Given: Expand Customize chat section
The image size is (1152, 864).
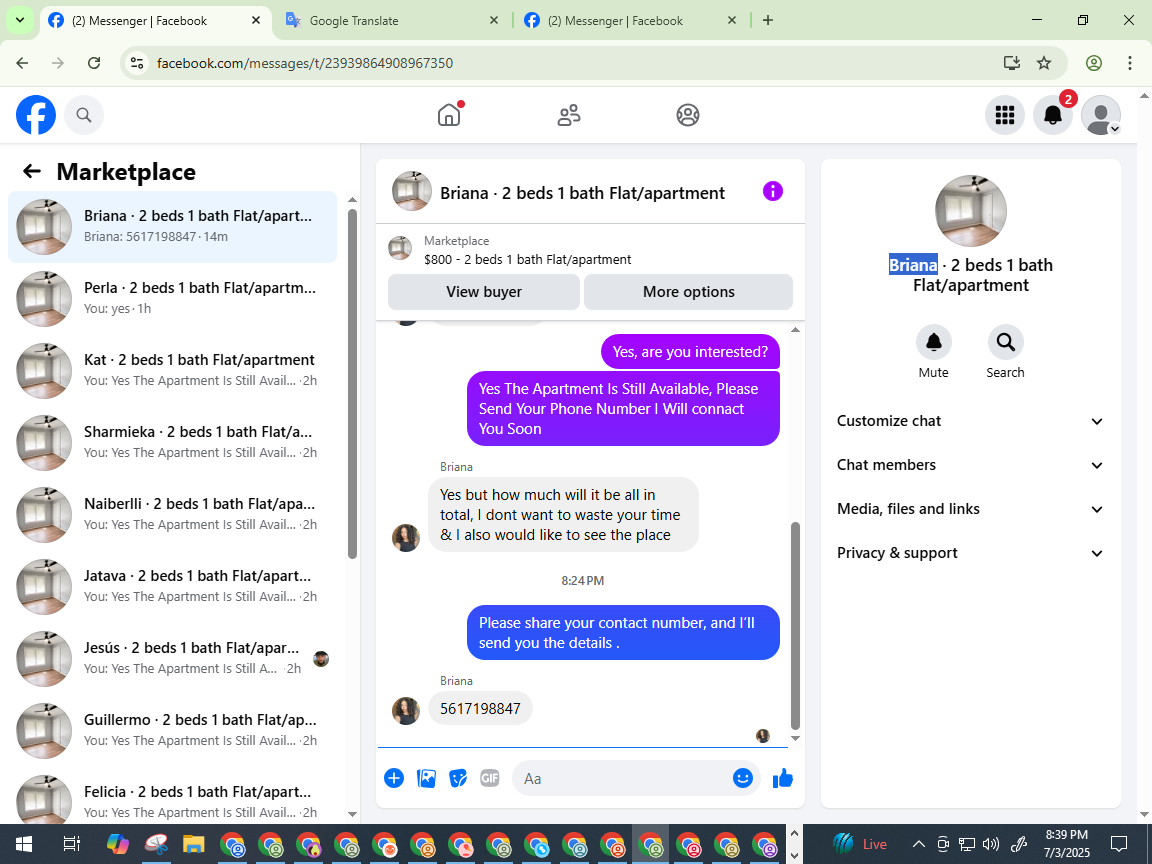Looking at the screenshot, I should tap(971, 421).
